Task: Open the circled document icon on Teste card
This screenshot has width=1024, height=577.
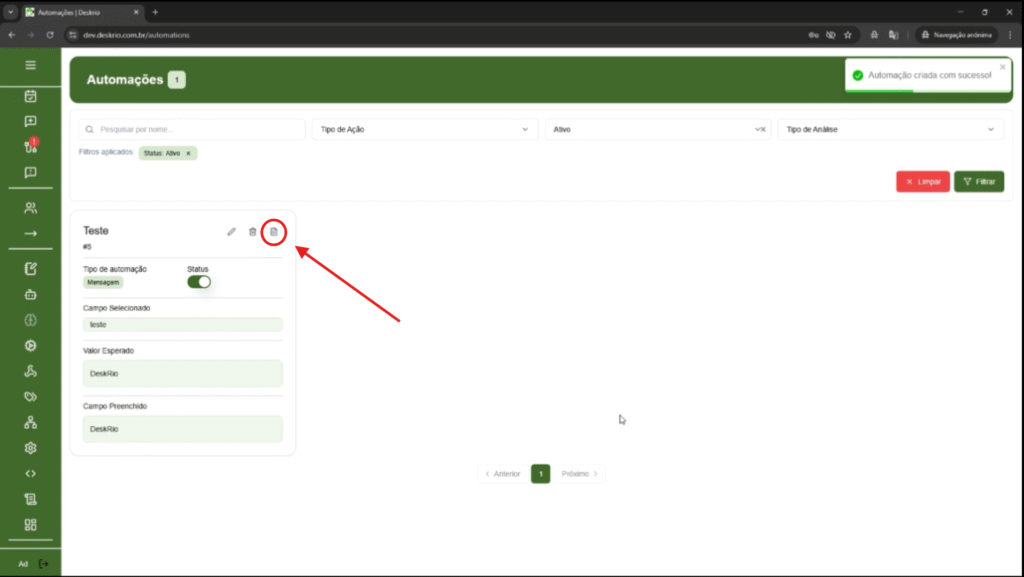Action: [x=274, y=232]
